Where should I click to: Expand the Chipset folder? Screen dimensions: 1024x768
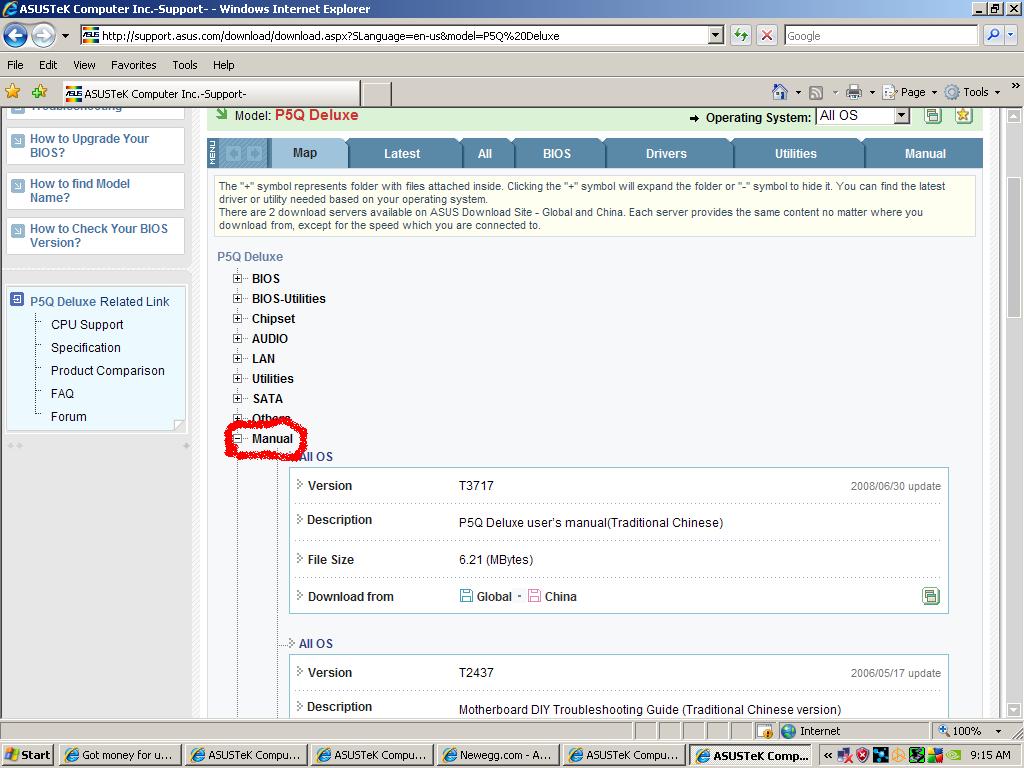point(238,319)
